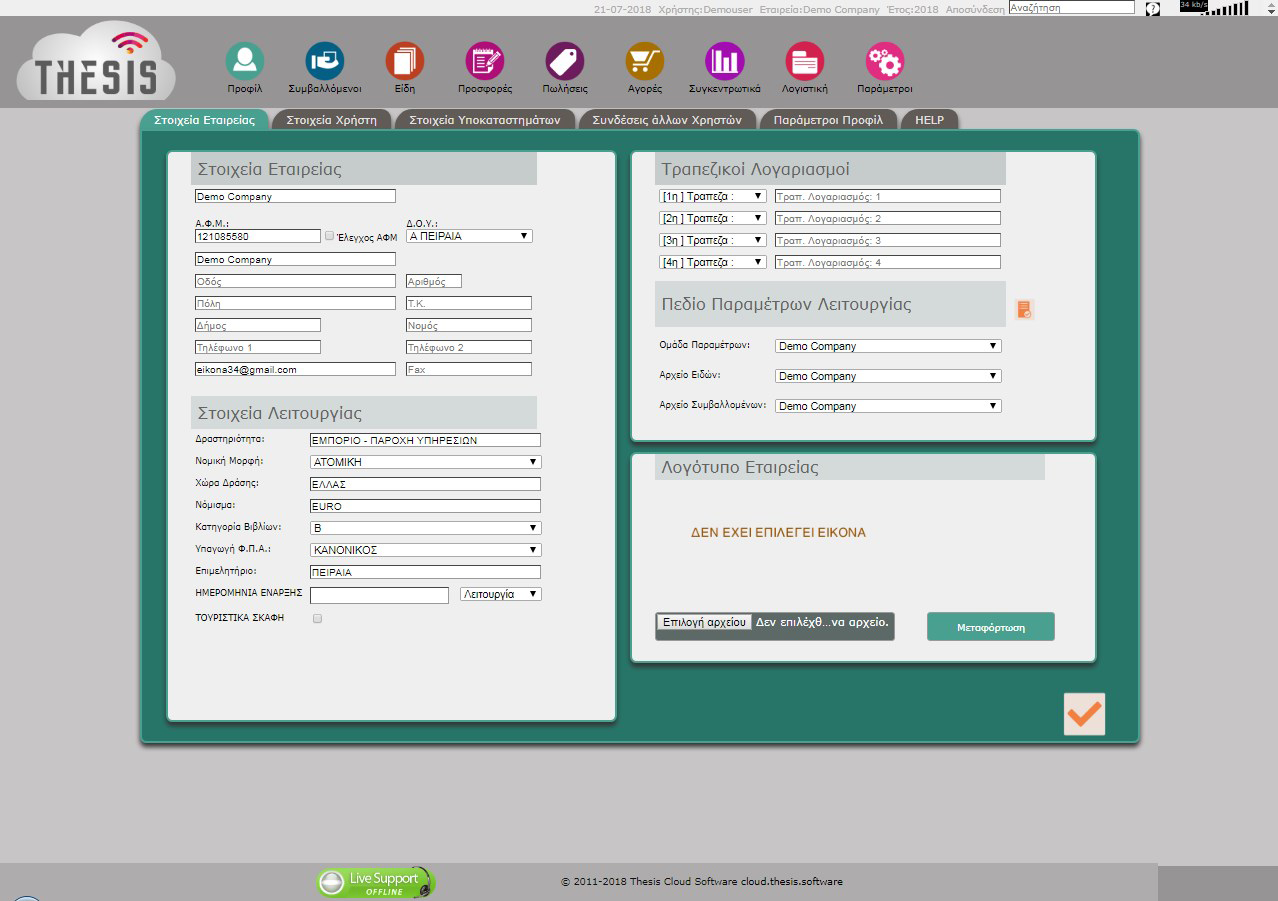
Task: Select the Προσφορές offers icon
Action: pyautogui.click(x=485, y=62)
